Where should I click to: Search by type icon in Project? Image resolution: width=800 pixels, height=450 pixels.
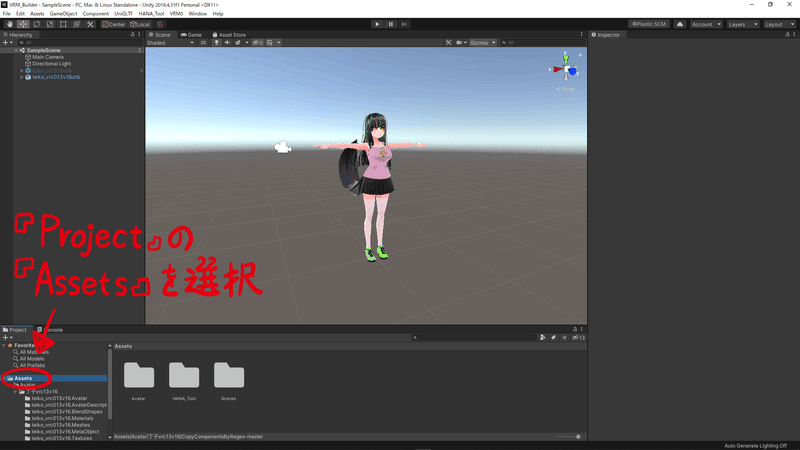tap(543, 338)
